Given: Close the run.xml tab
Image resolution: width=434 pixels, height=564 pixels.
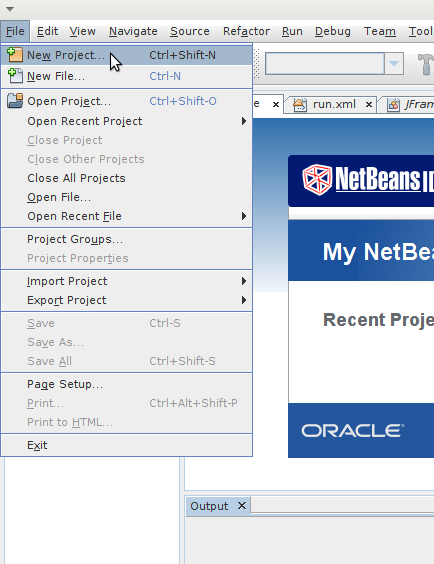Looking at the screenshot, I should 369,105.
